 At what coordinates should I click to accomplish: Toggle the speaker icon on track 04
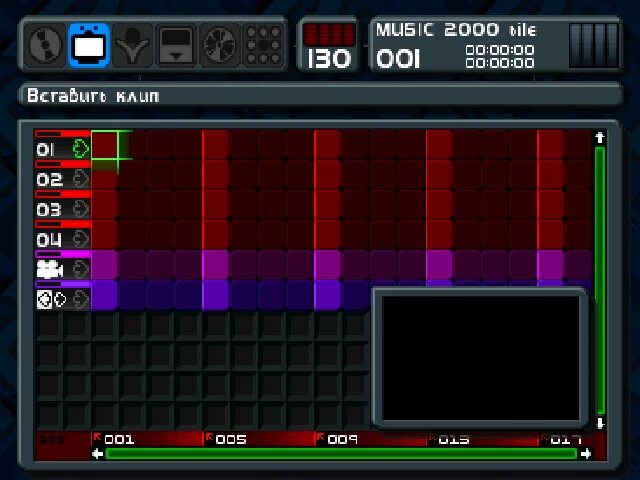click(81, 239)
